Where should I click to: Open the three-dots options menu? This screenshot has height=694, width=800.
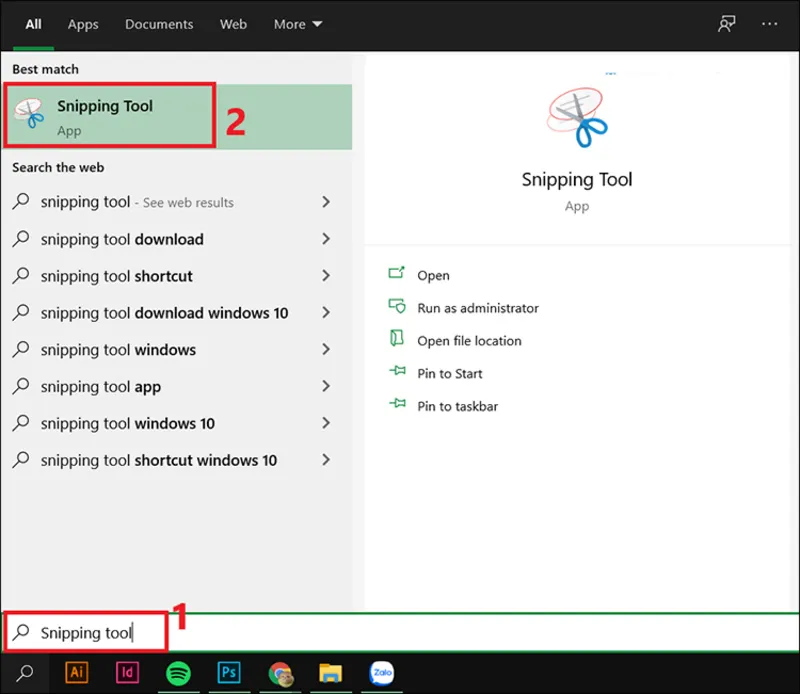tap(769, 23)
